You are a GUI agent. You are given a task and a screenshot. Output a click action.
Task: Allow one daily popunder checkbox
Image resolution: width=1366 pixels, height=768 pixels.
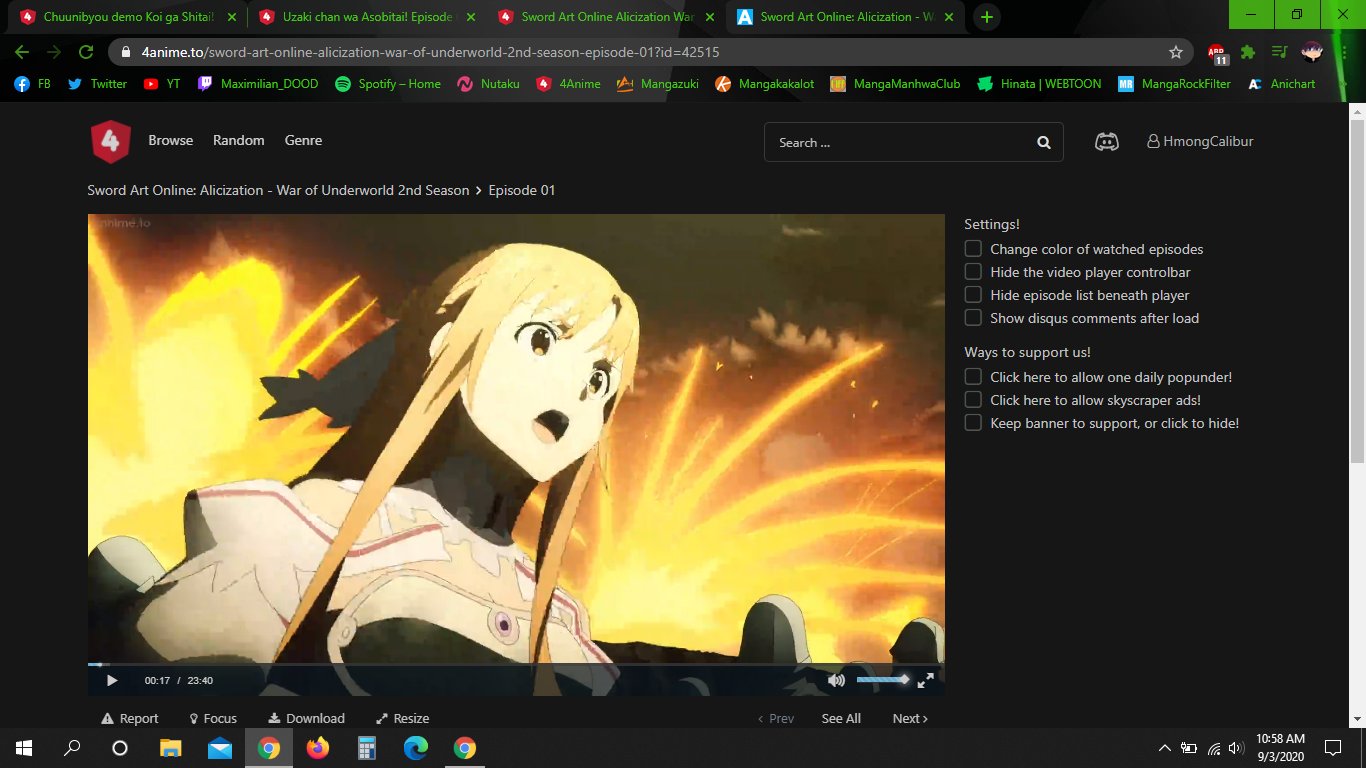coord(973,377)
